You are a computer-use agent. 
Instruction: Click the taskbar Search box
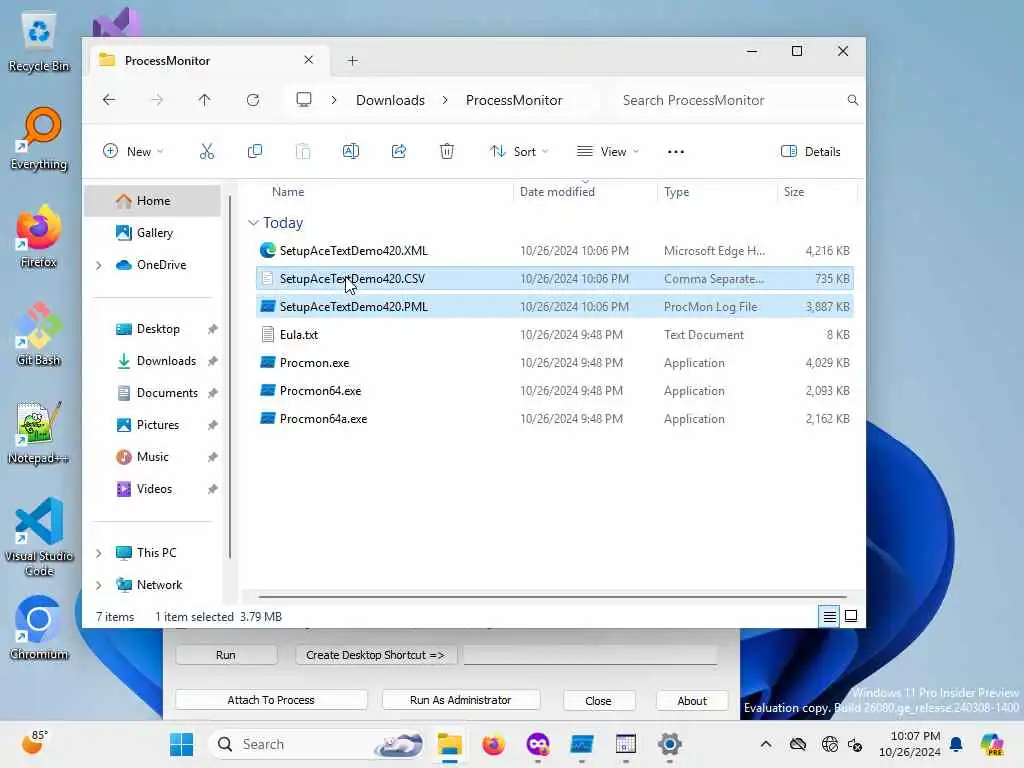click(x=317, y=744)
